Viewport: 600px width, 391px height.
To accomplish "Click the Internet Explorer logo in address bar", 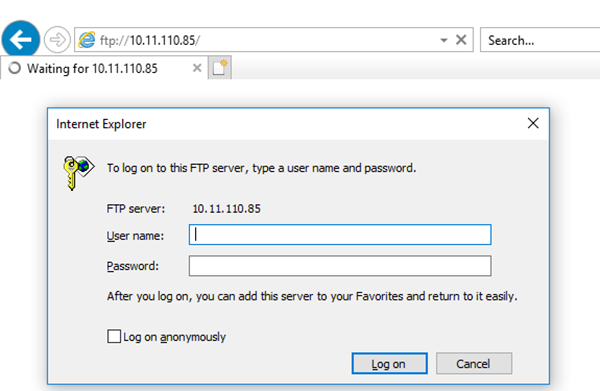I will tap(87, 40).
